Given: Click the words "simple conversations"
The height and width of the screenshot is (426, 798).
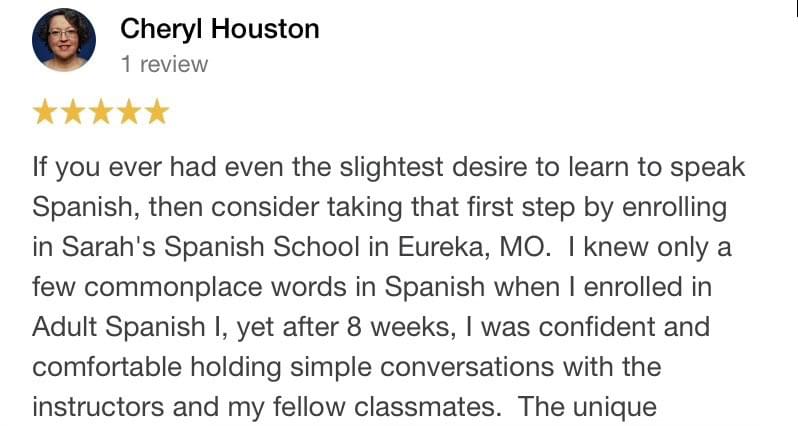Looking at the screenshot, I should tap(422, 367).
